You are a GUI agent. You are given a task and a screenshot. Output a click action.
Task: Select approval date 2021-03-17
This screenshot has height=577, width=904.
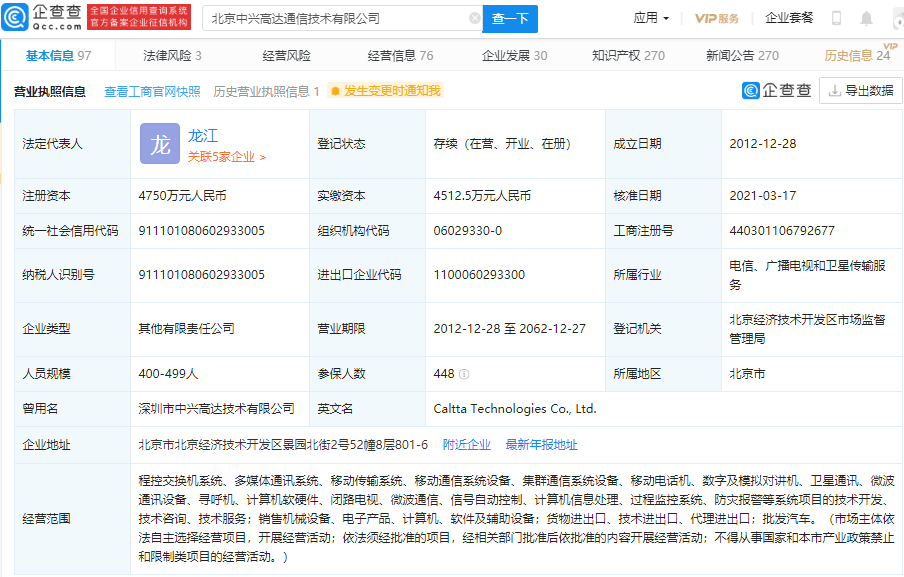point(763,196)
